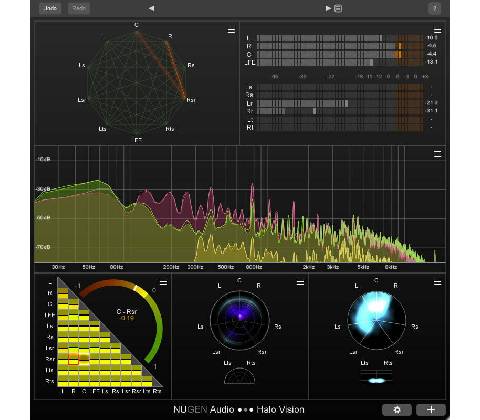Select the C node at the top of the correlation web

click(136, 25)
